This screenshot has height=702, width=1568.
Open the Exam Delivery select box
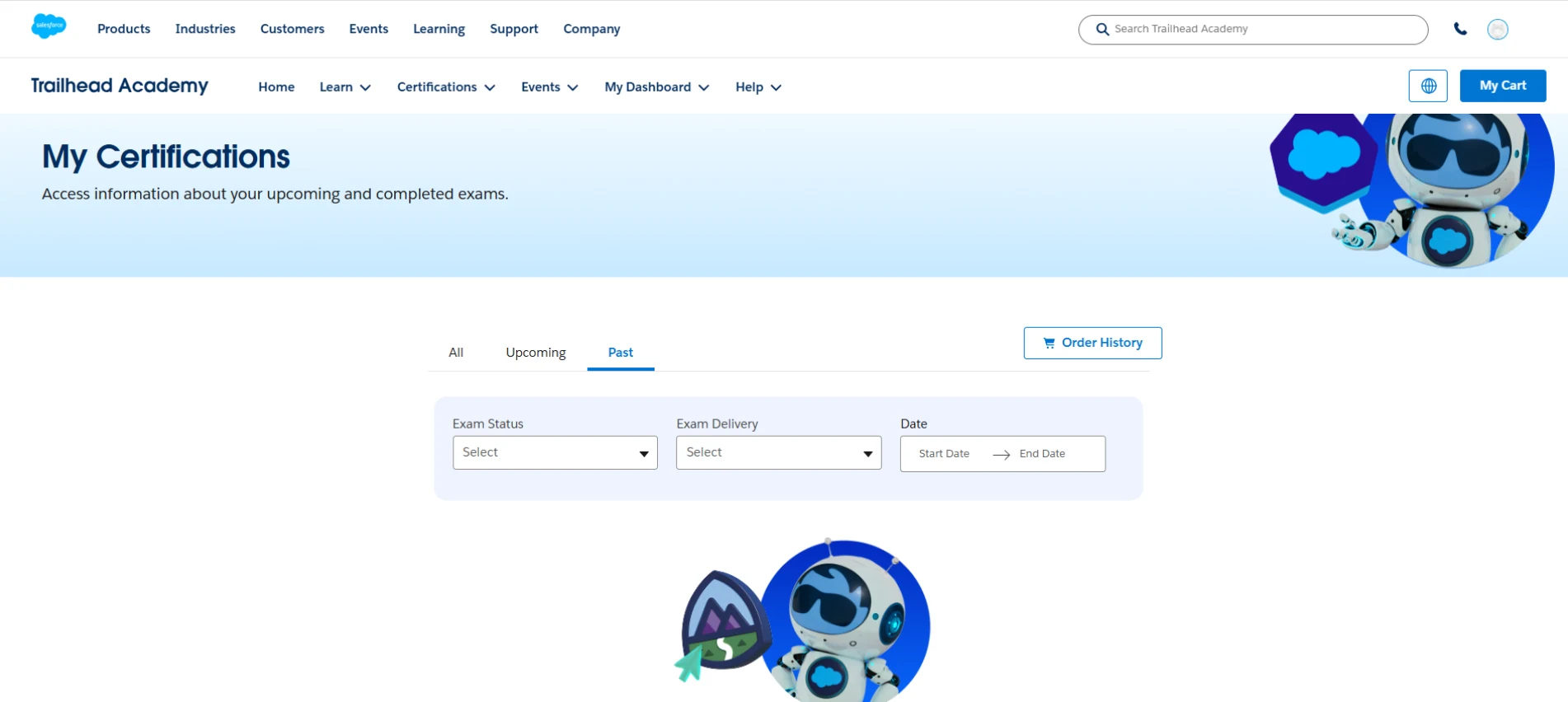click(x=779, y=452)
